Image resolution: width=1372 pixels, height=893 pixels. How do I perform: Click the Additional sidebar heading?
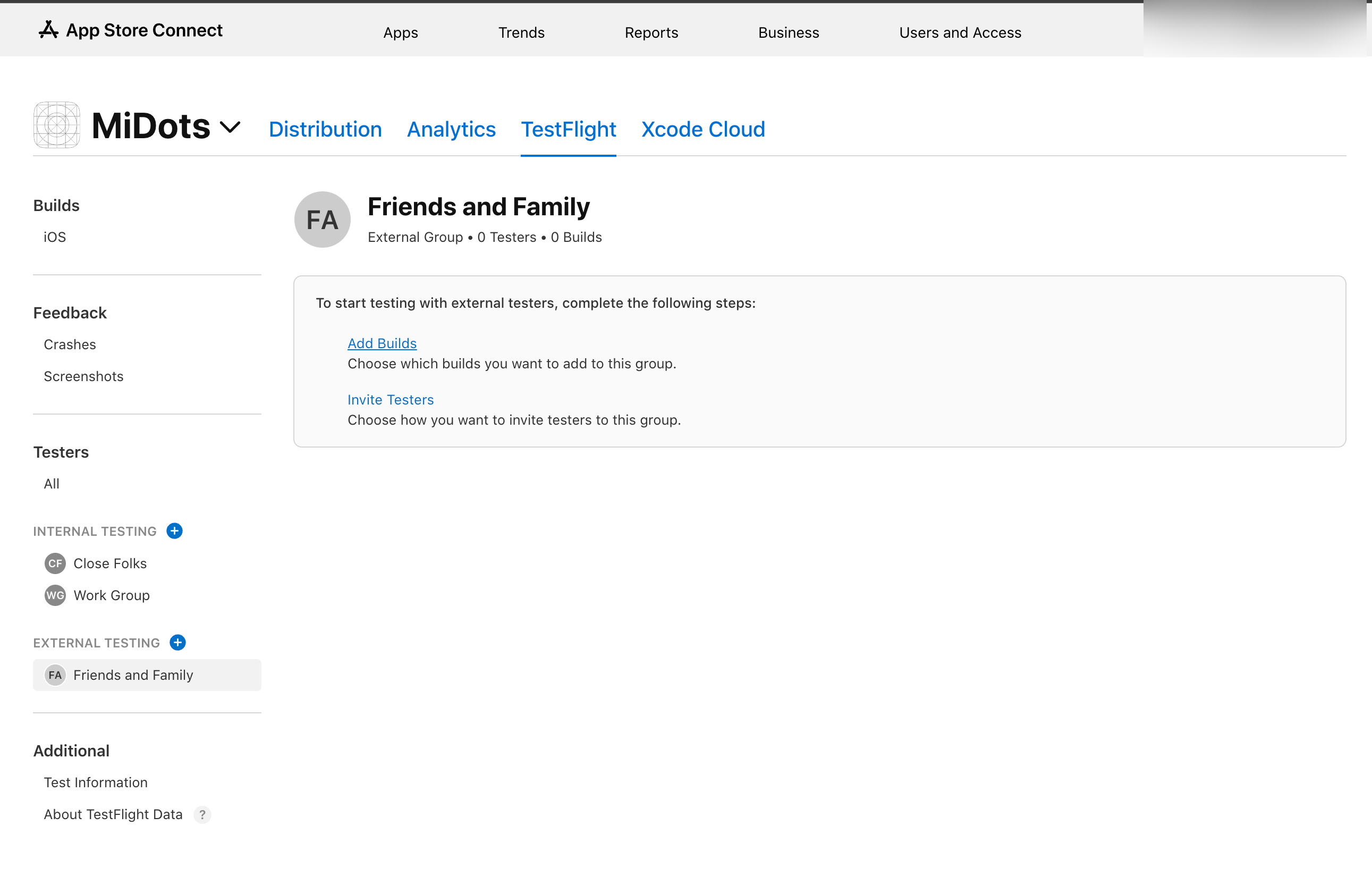coord(72,751)
